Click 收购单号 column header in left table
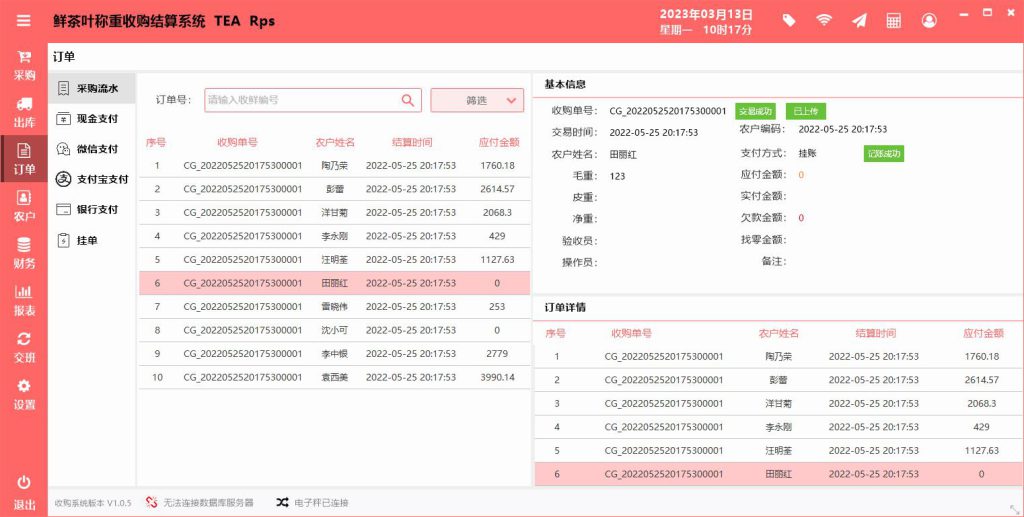The height and width of the screenshot is (517, 1024). (x=237, y=142)
